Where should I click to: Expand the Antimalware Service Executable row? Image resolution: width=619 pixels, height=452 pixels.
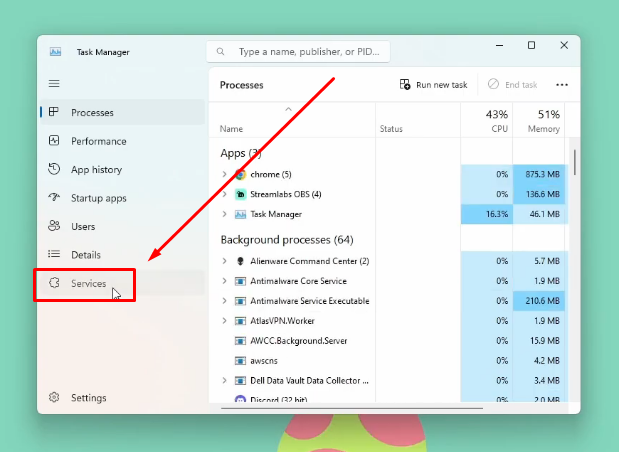pyautogui.click(x=224, y=301)
